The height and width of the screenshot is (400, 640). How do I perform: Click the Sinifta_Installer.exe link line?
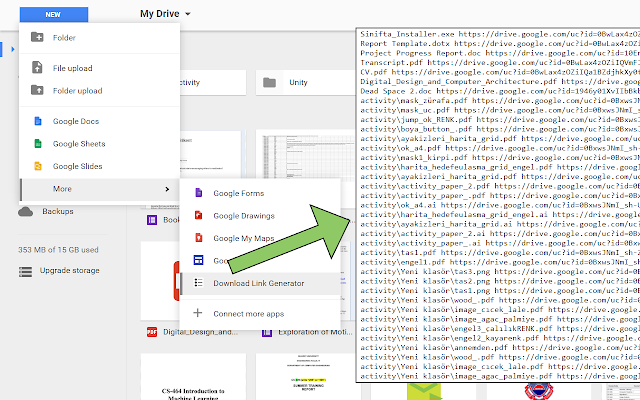(x=500, y=34)
